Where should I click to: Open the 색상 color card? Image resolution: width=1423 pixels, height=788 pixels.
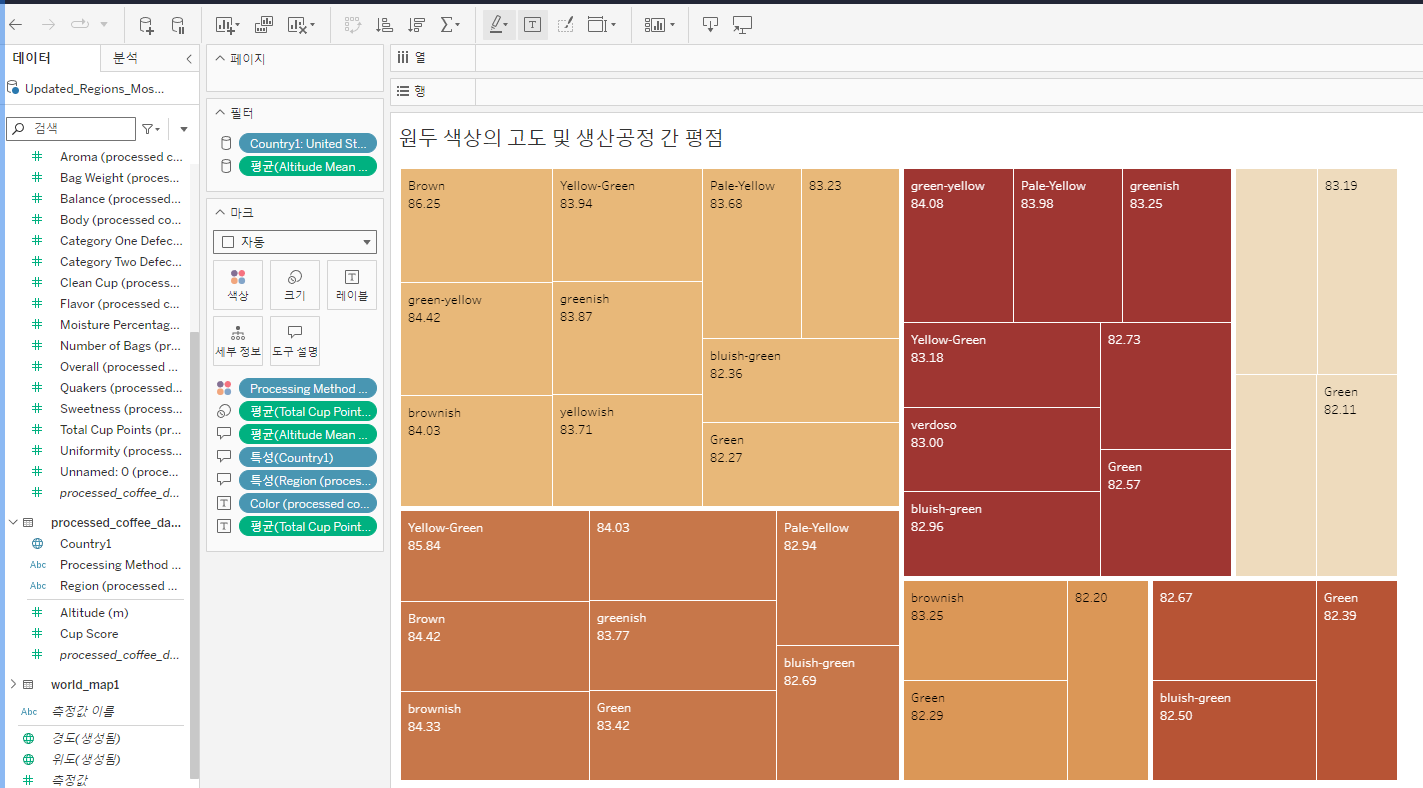[x=238, y=285]
